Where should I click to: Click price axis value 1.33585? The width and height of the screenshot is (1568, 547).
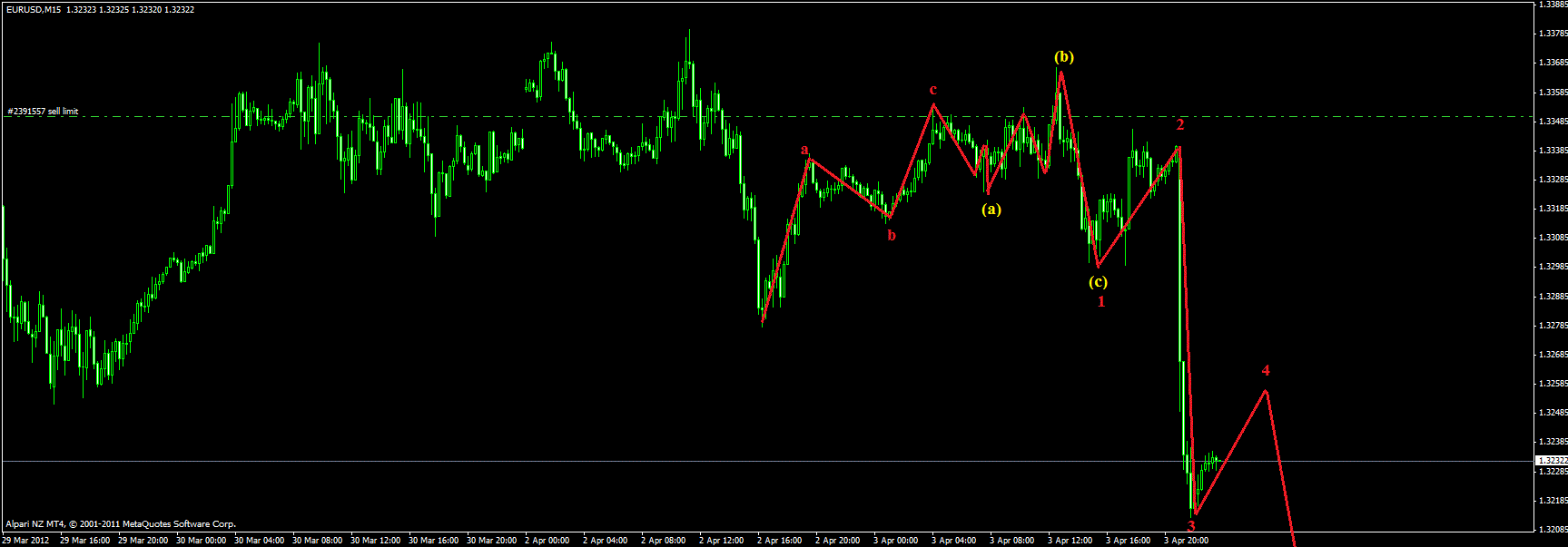(1553, 92)
